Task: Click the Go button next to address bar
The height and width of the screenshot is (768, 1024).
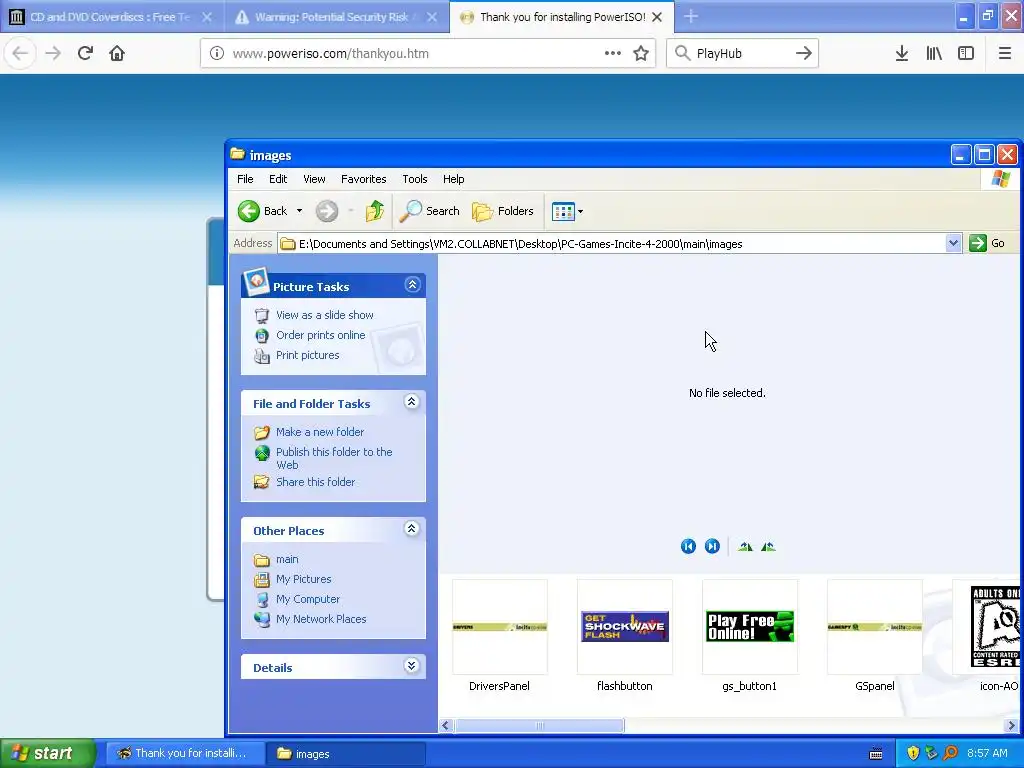Action: tap(987, 244)
